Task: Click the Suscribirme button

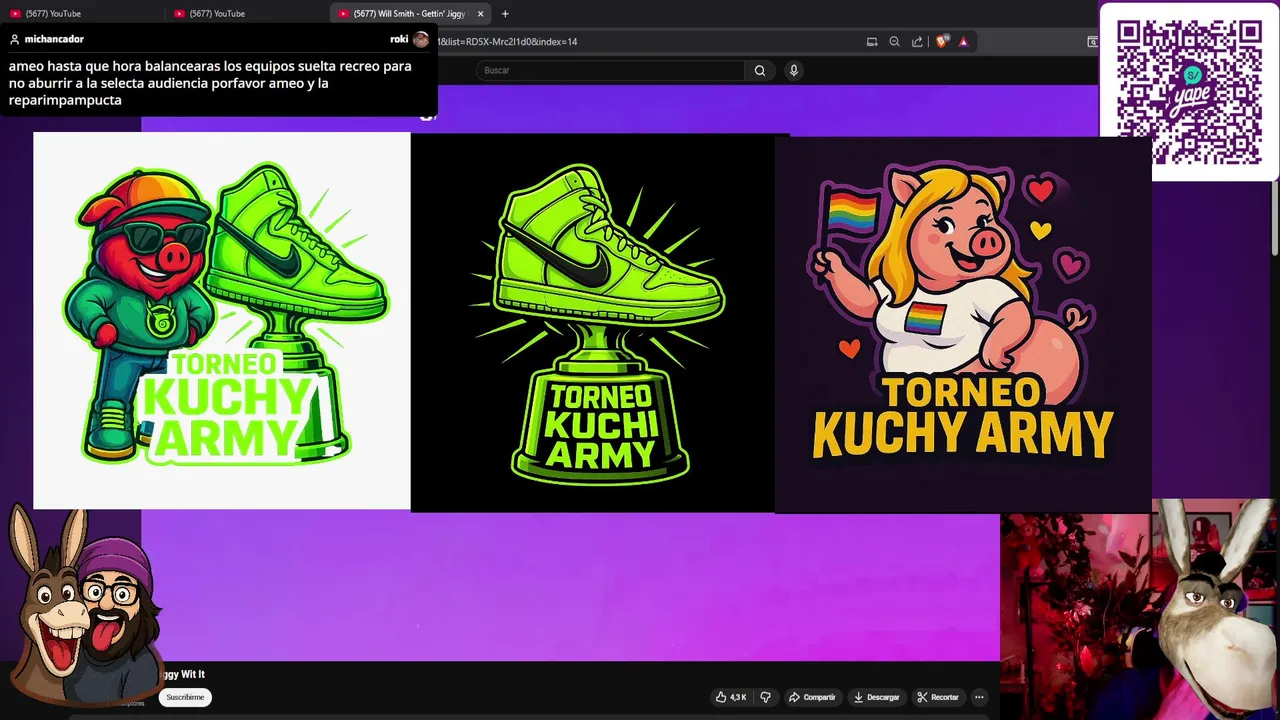Action: (185, 697)
